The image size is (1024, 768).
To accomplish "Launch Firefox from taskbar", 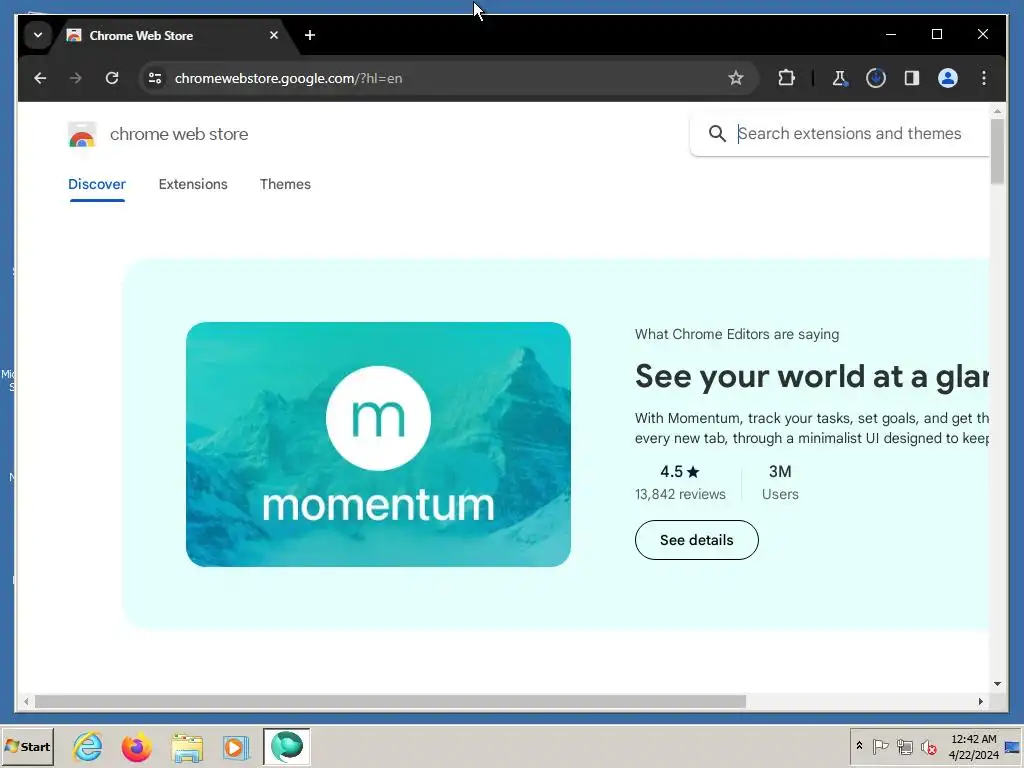I will 136,746.
